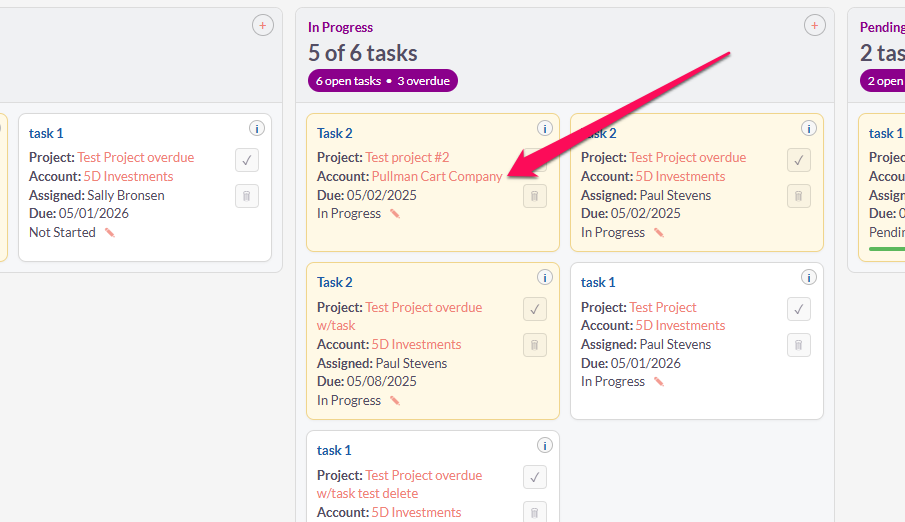Open task 1 title on Paul Stevens 05/01/2026 card
905x522 pixels.
click(x=598, y=282)
